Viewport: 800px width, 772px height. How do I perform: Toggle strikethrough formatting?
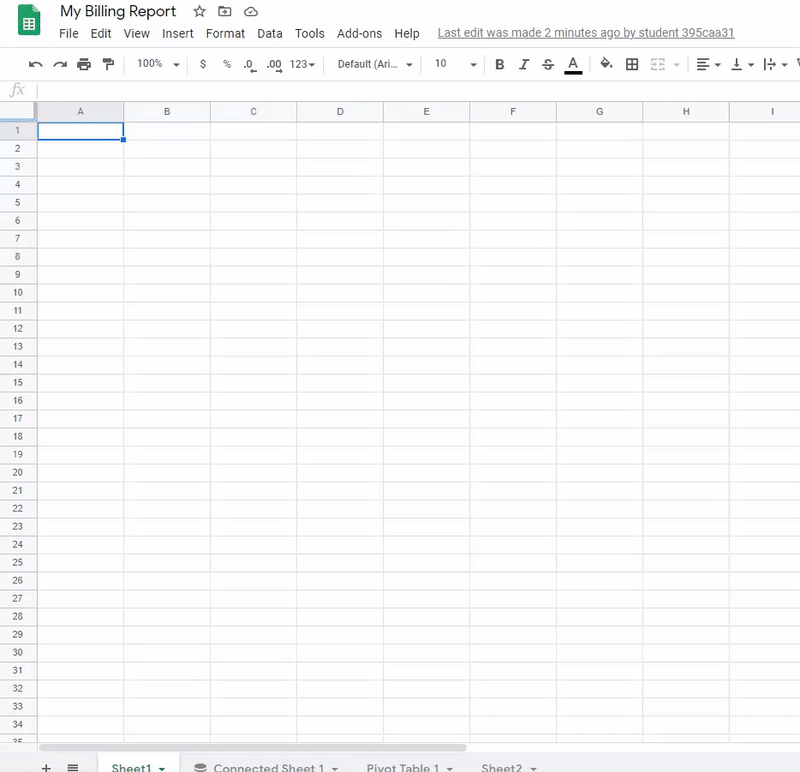pyautogui.click(x=548, y=64)
